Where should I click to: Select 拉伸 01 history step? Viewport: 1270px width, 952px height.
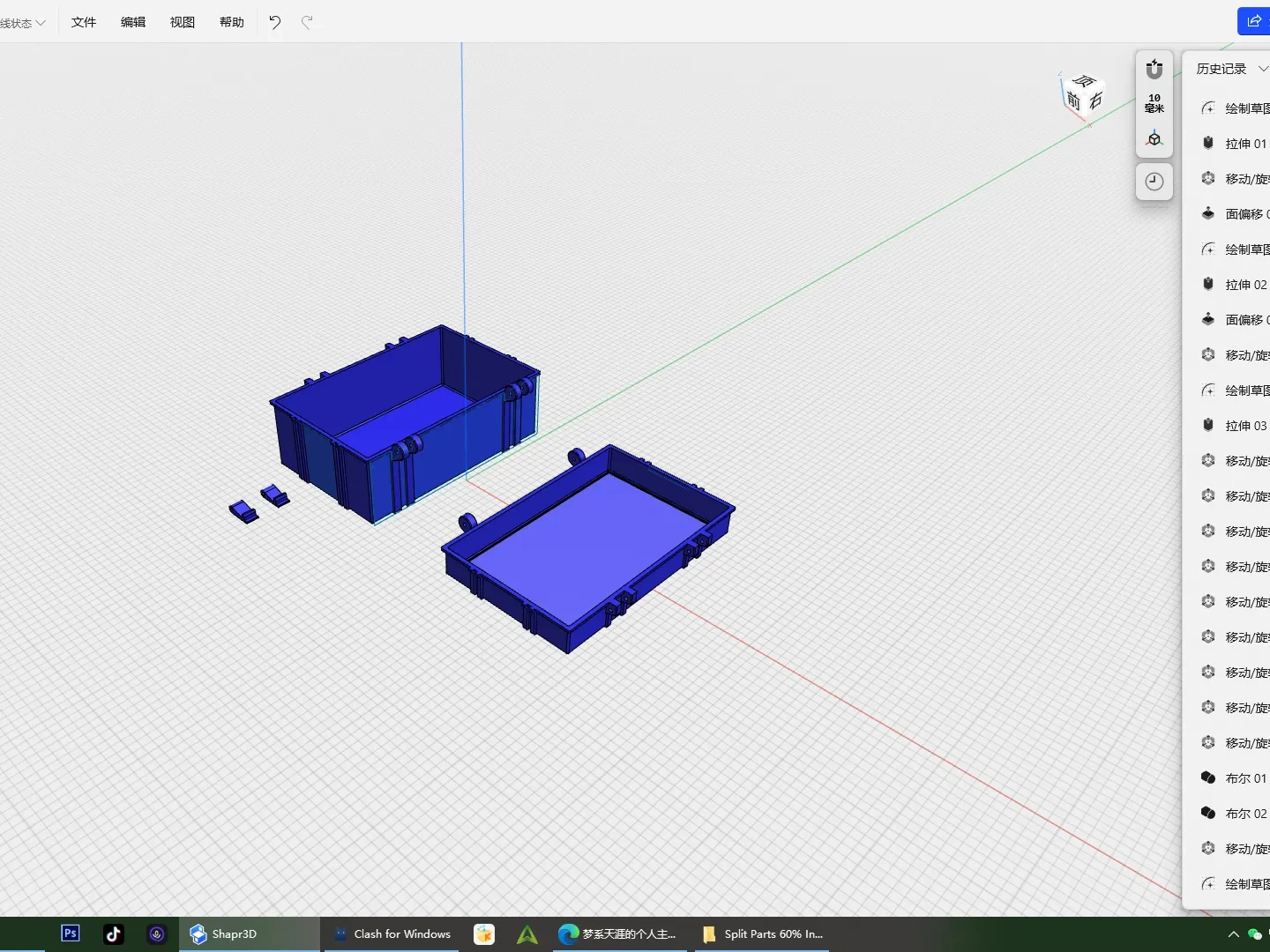[x=1244, y=144]
